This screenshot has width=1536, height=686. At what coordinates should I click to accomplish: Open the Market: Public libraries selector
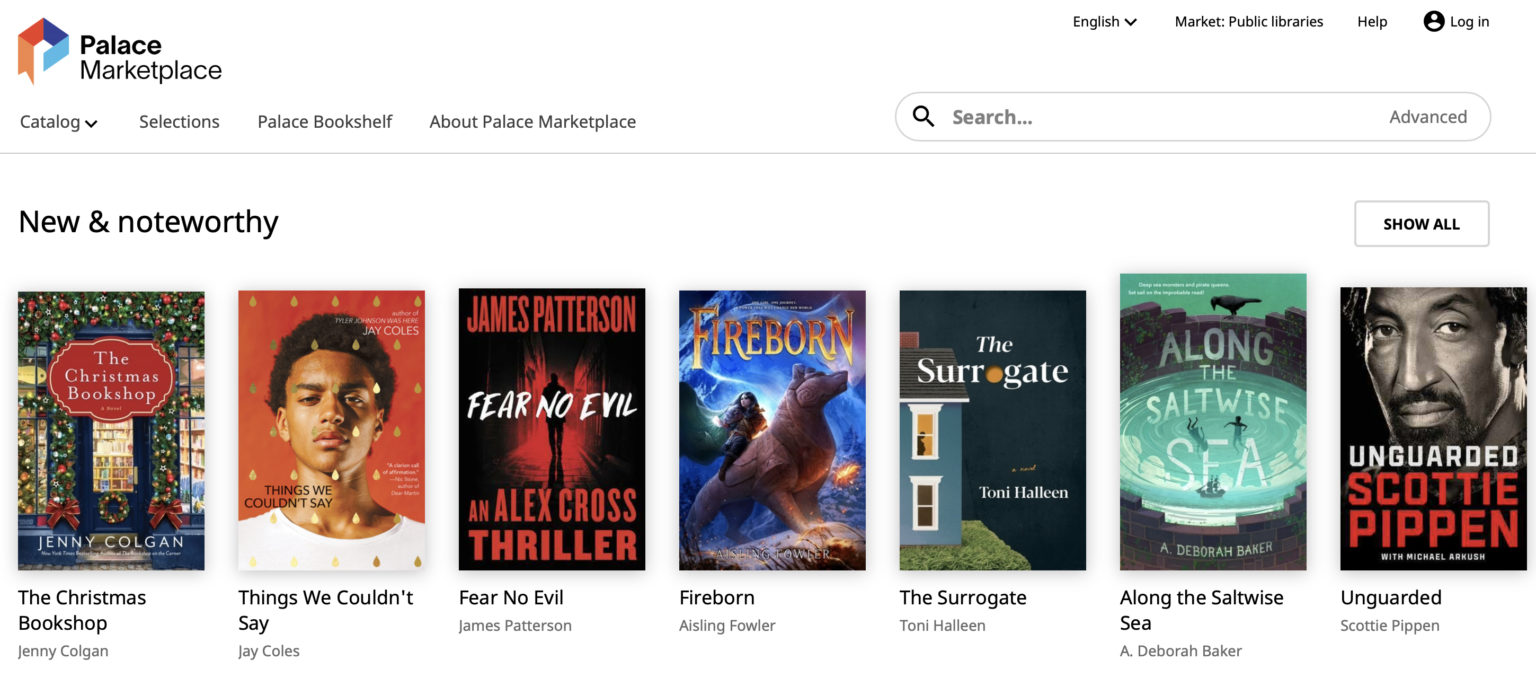pyautogui.click(x=1248, y=22)
